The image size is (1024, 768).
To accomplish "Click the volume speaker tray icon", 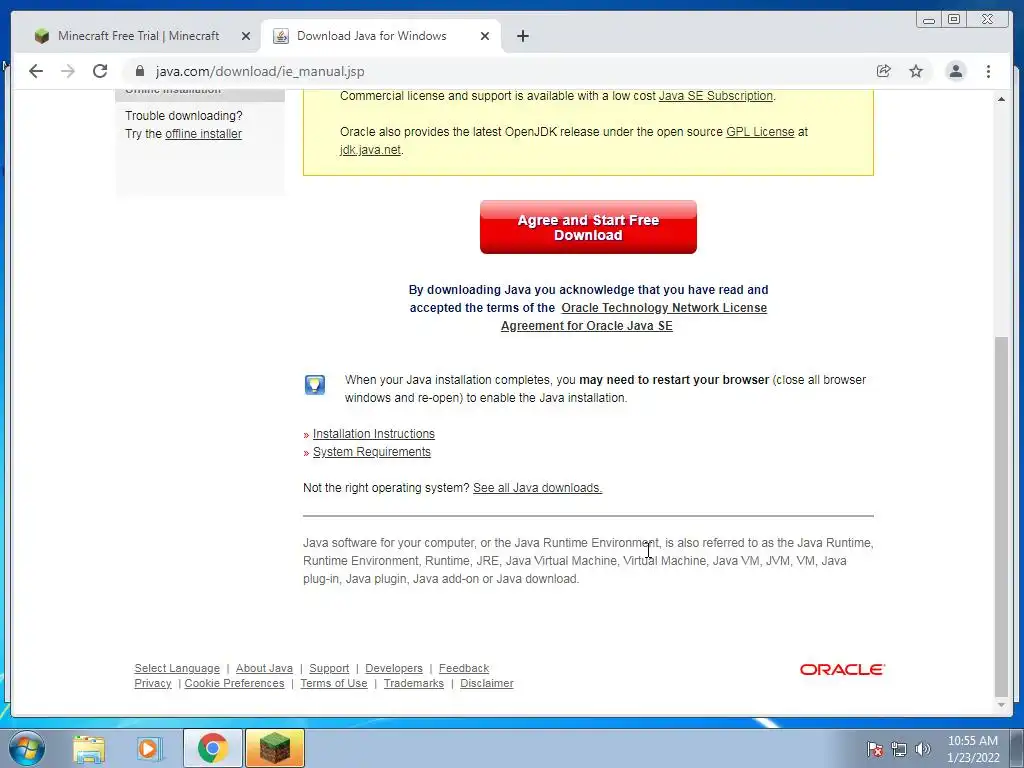I will tap(923, 749).
